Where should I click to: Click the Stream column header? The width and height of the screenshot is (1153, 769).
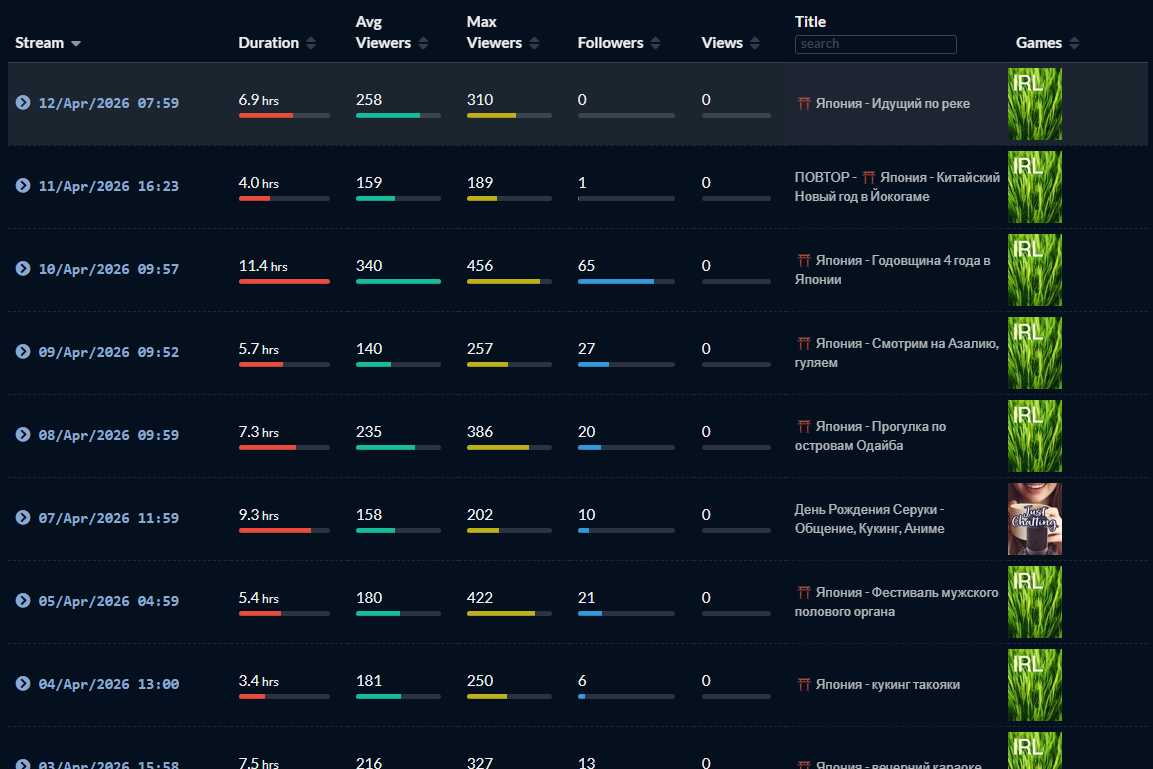tap(40, 43)
